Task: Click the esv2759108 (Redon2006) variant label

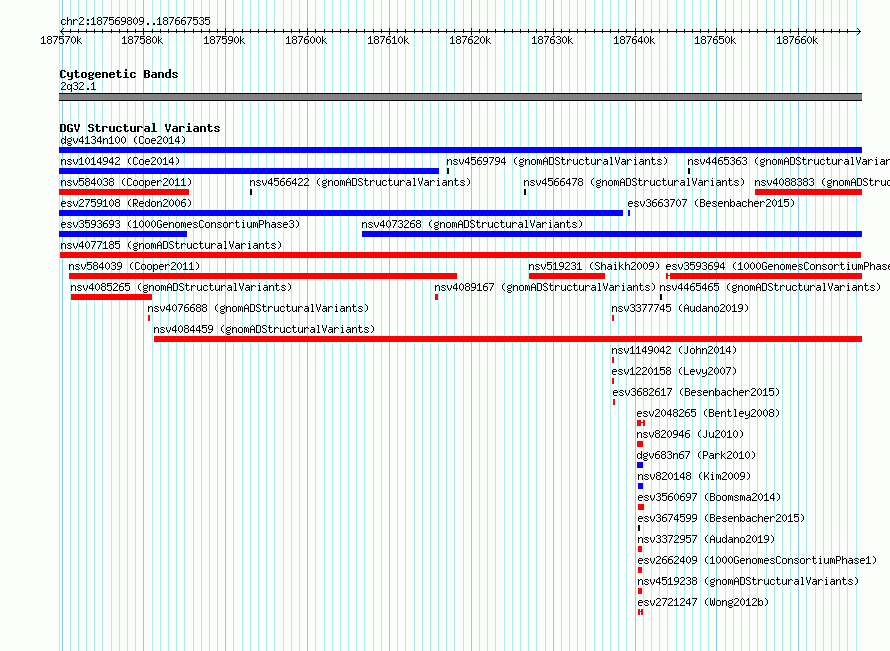Action: [x=126, y=203]
